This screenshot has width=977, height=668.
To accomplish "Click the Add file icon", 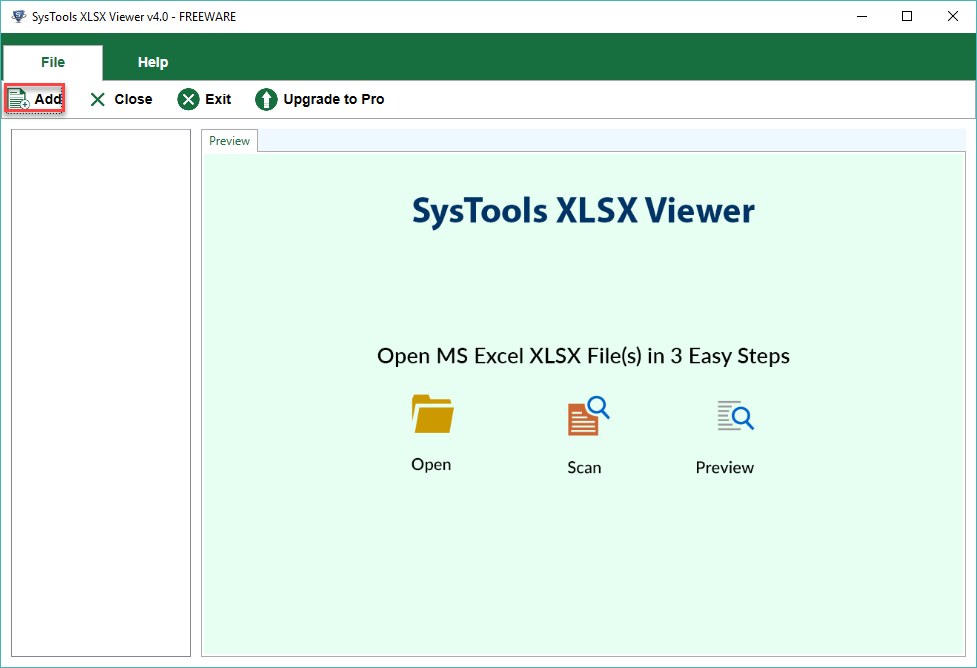I will (19, 99).
